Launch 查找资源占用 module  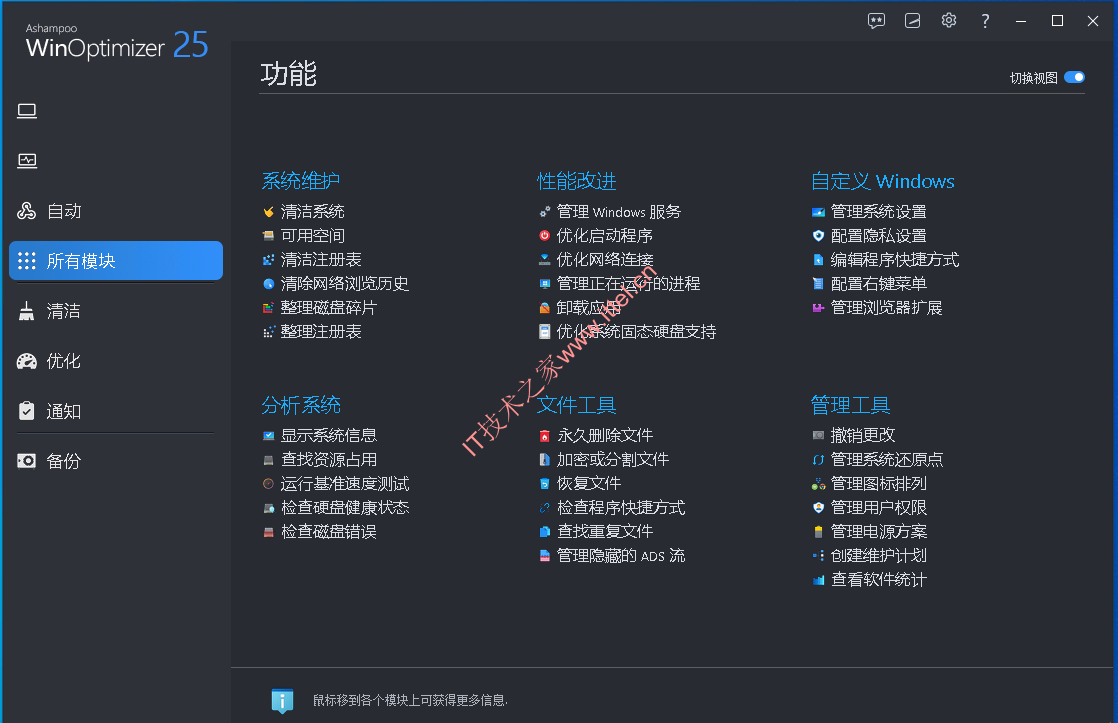(x=329, y=460)
